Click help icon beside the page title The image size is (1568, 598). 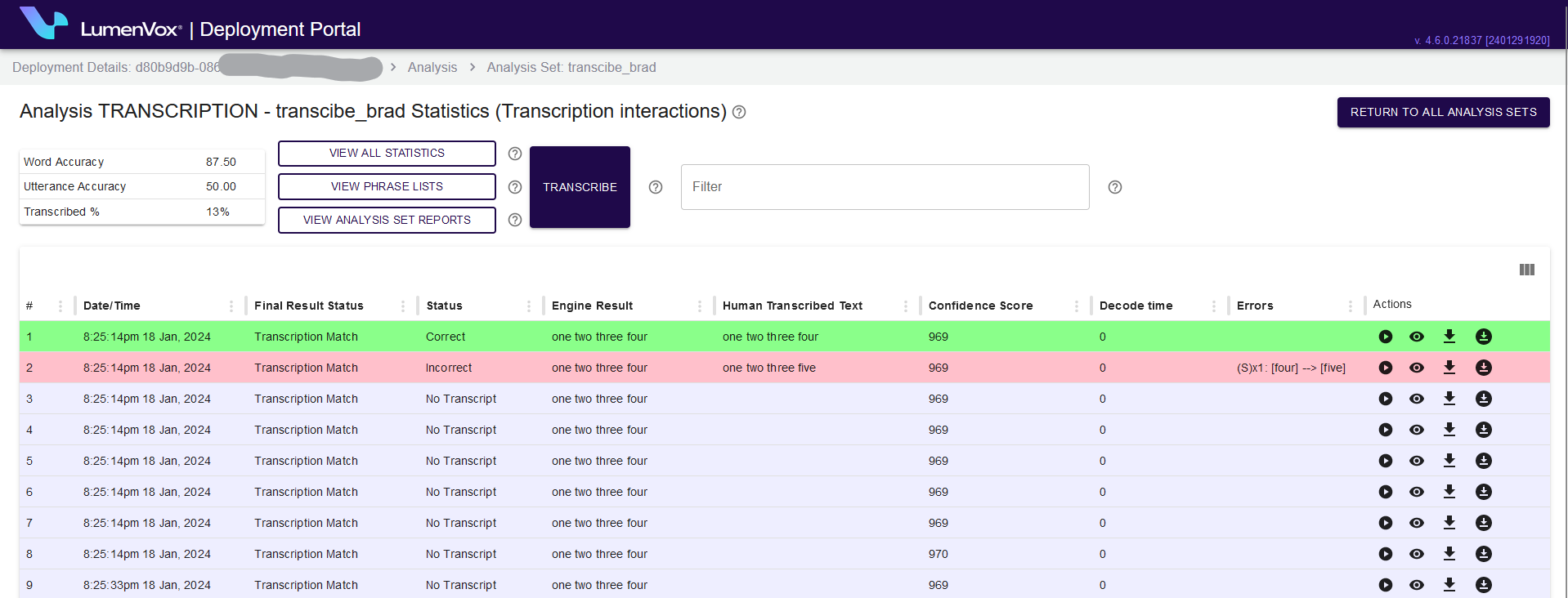point(739,112)
